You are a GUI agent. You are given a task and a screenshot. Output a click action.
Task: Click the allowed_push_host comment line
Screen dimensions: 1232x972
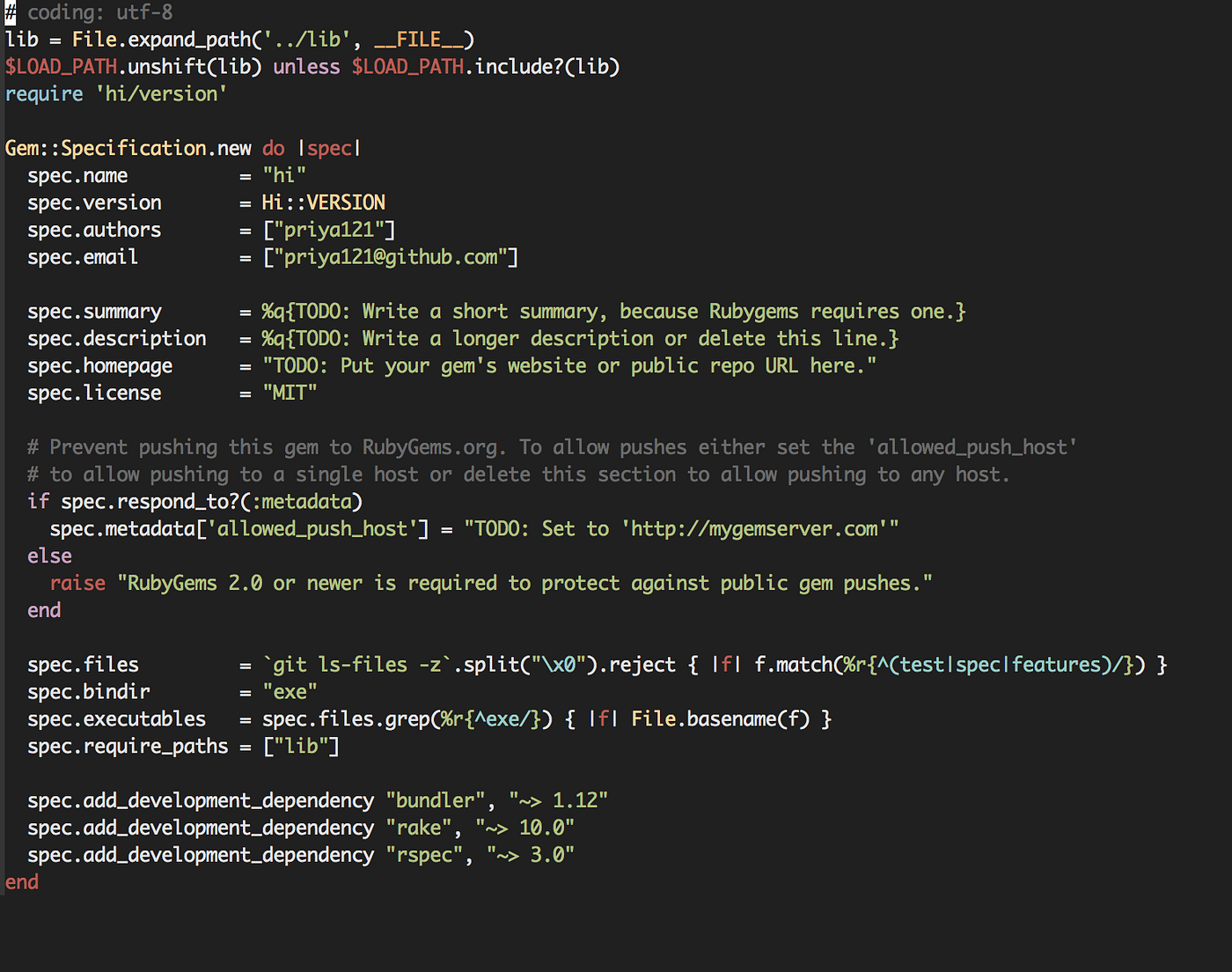coord(546,446)
